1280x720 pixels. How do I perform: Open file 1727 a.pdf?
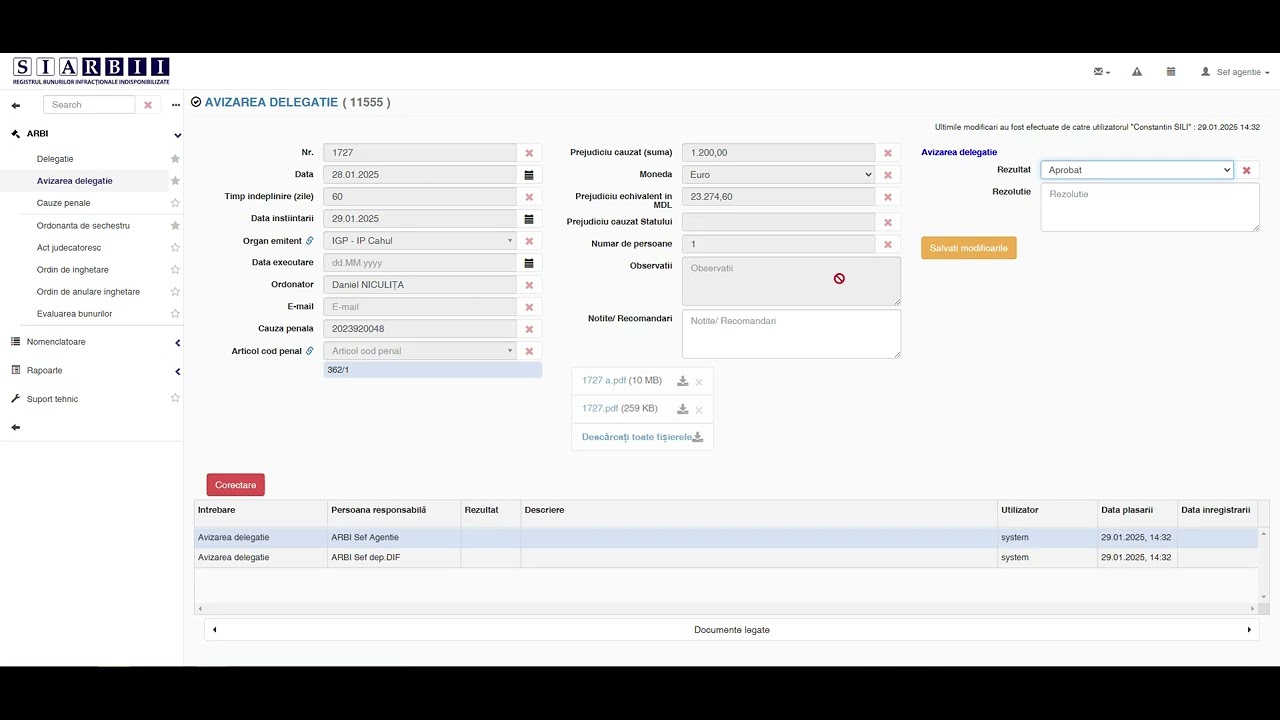(x=604, y=381)
